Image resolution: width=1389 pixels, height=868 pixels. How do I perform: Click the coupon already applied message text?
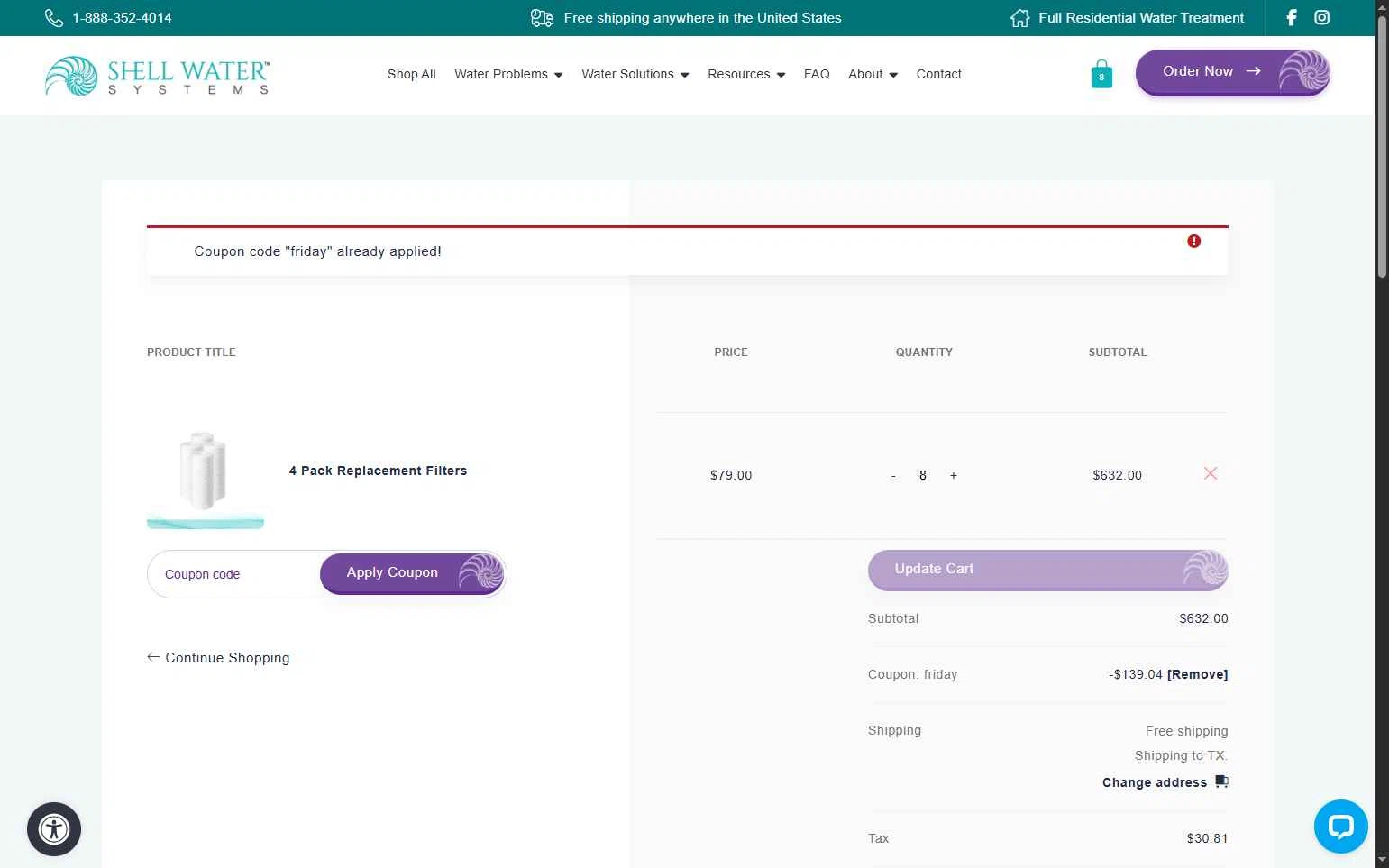tap(318, 251)
